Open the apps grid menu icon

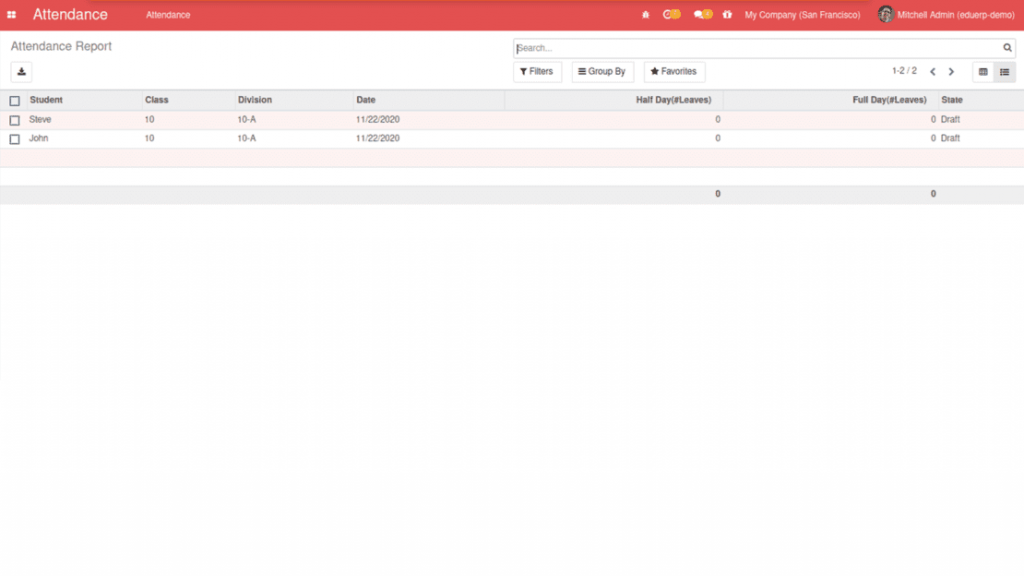pos(11,14)
